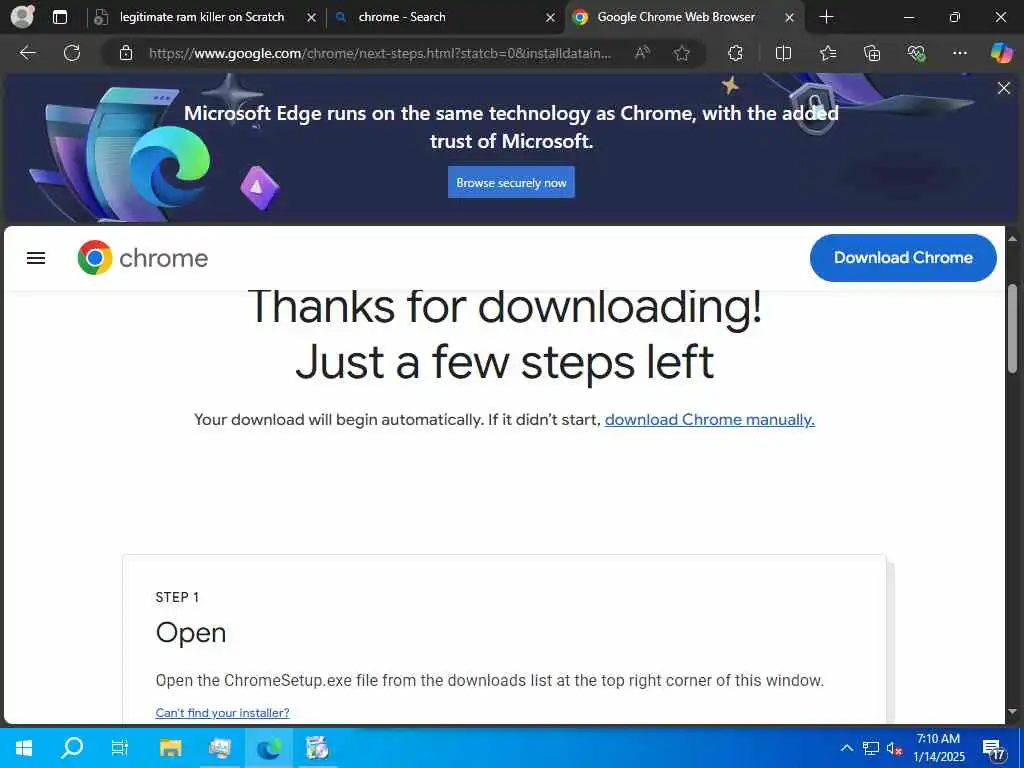This screenshot has width=1024, height=768.
Task: Open the notification center icon
Action: click(993, 749)
